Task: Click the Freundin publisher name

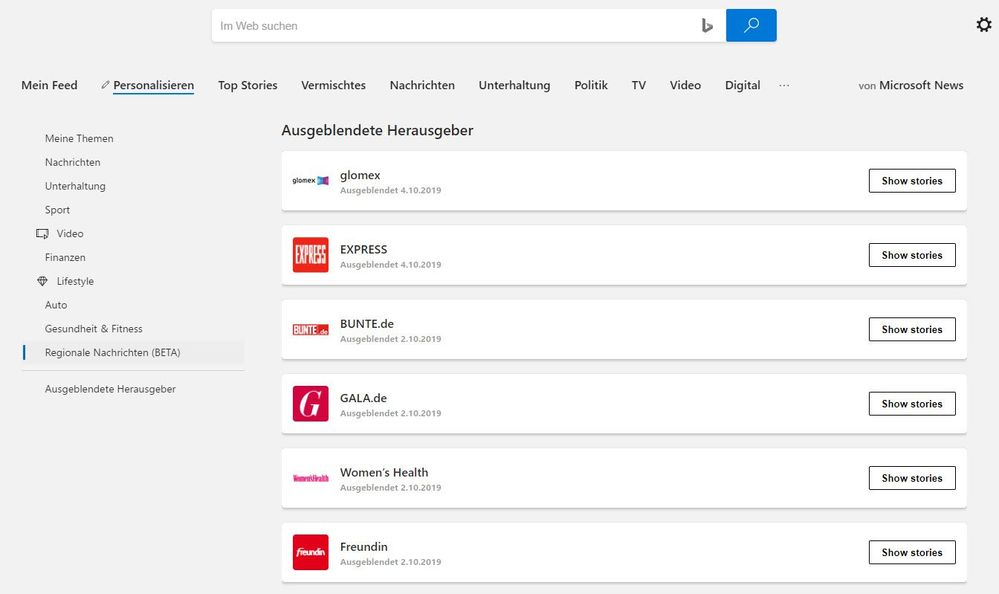Action: [364, 547]
